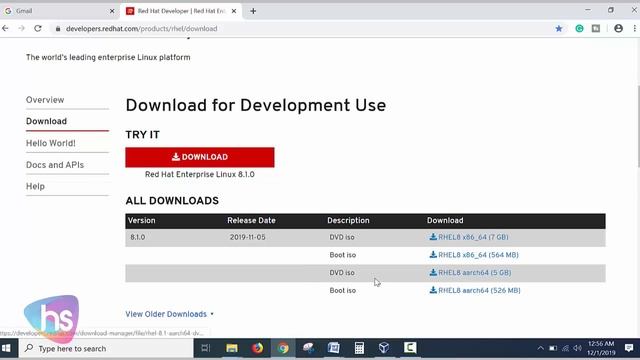The height and width of the screenshot is (360, 640).
Task: Click the 8.1.0 version cell
Action: pyautogui.click(x=138, y=237)
